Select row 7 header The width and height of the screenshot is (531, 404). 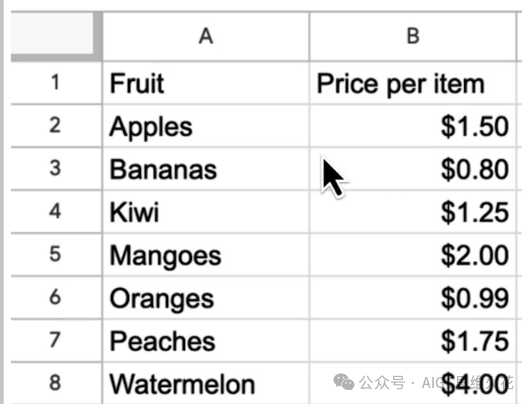tap(56, 340)
